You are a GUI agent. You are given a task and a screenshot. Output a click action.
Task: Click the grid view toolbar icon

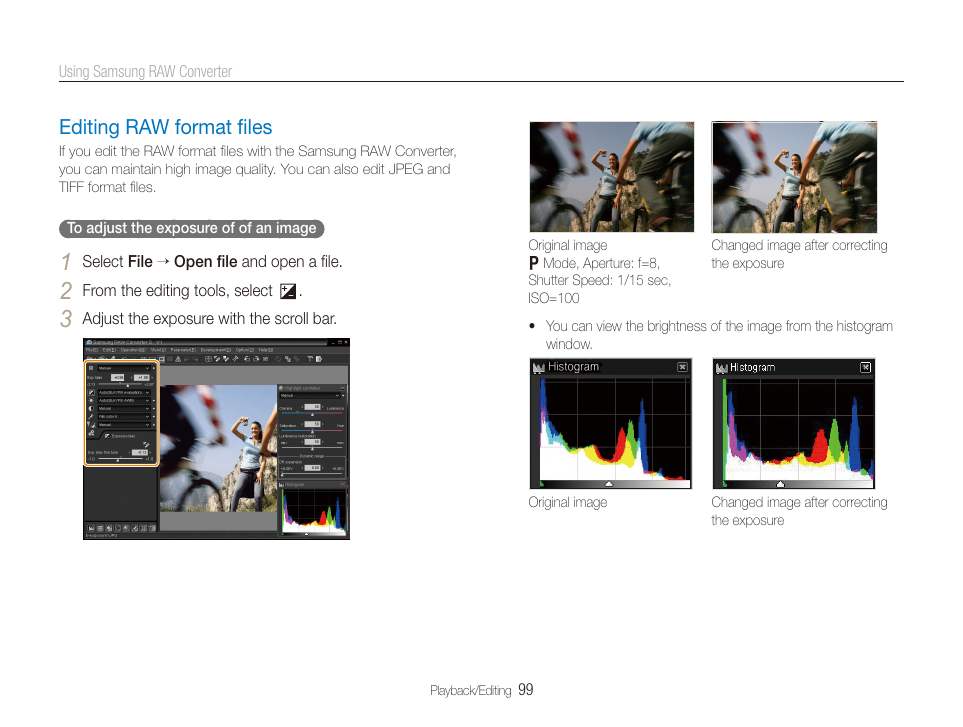[x=208, y=359]
